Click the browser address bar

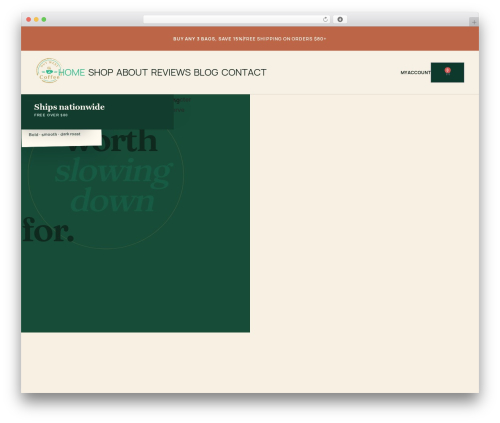[237, 20]
